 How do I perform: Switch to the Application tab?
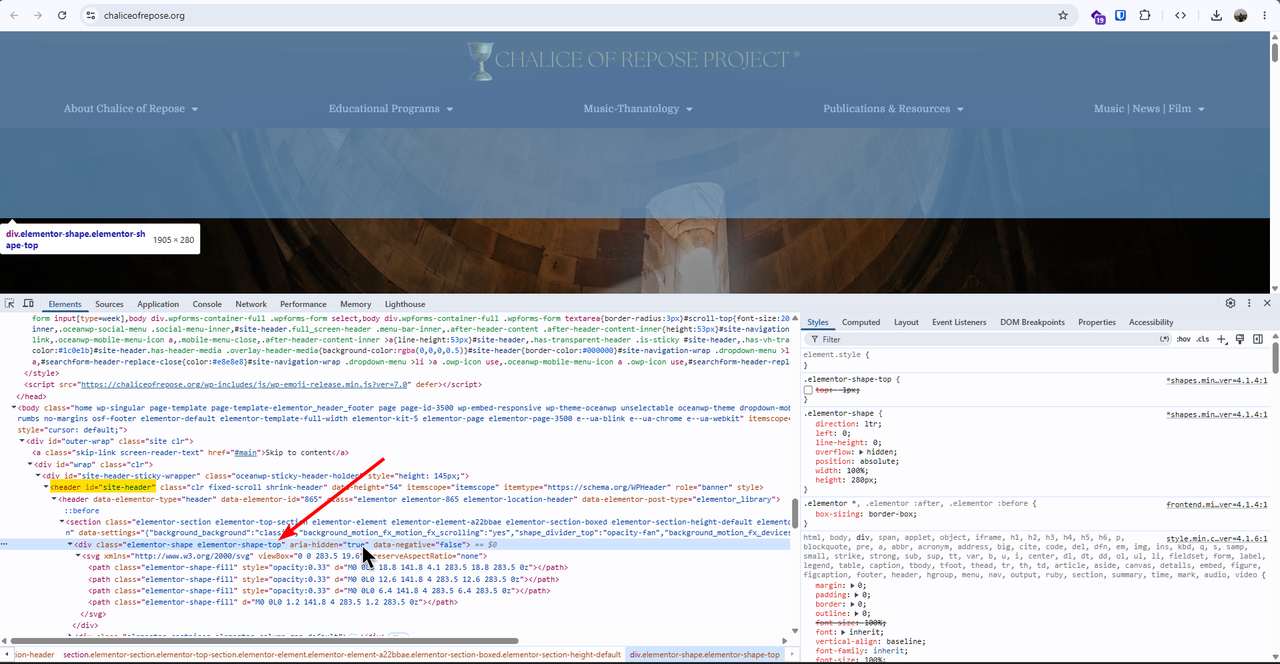coord(158,304)
